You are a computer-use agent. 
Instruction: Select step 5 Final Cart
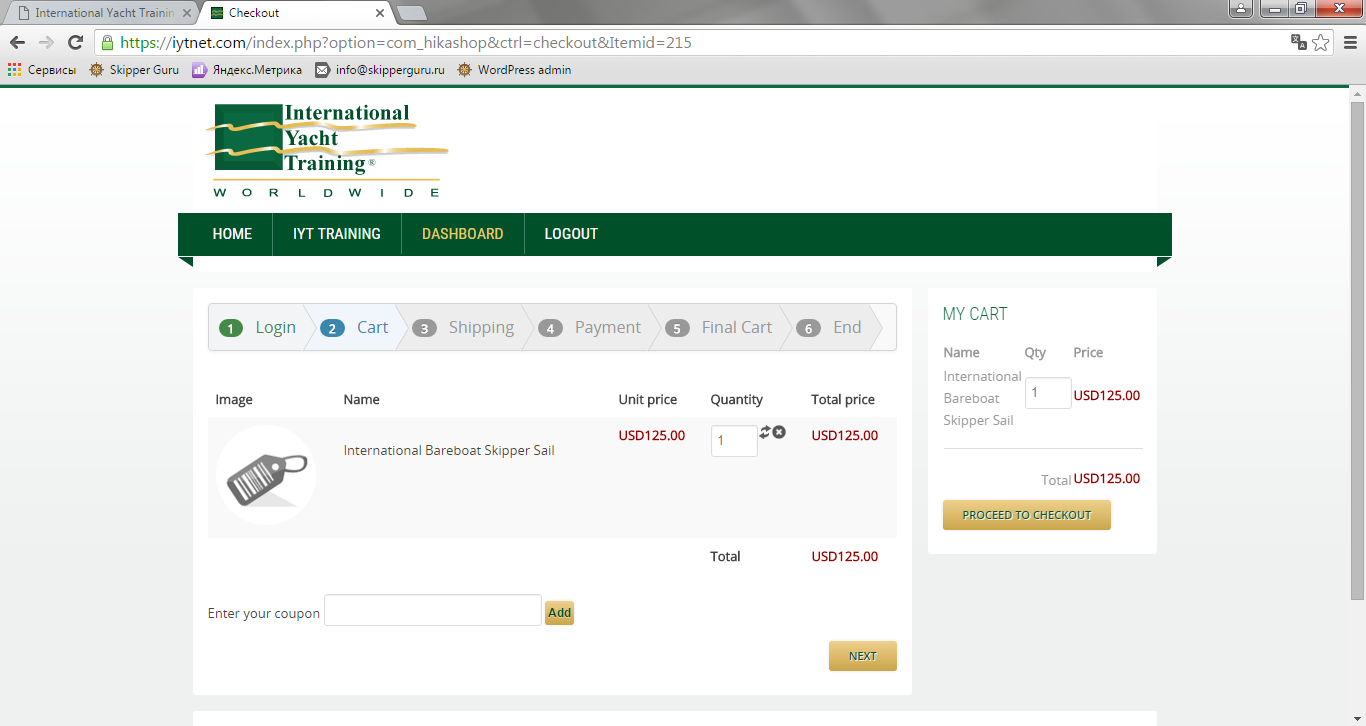pos(718,327)
